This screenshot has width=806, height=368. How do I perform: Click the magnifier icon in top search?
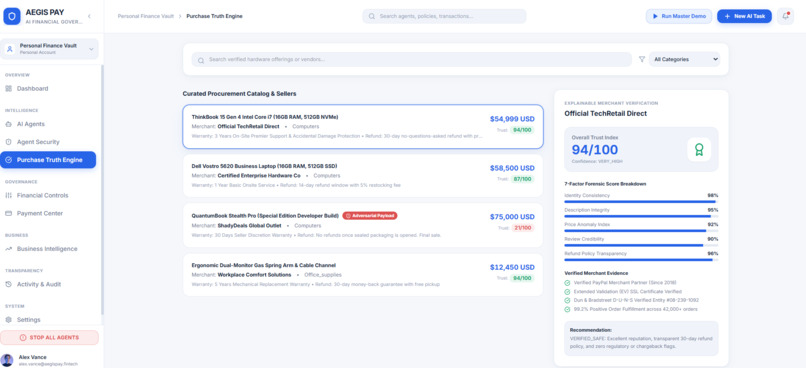pos(372,16)
